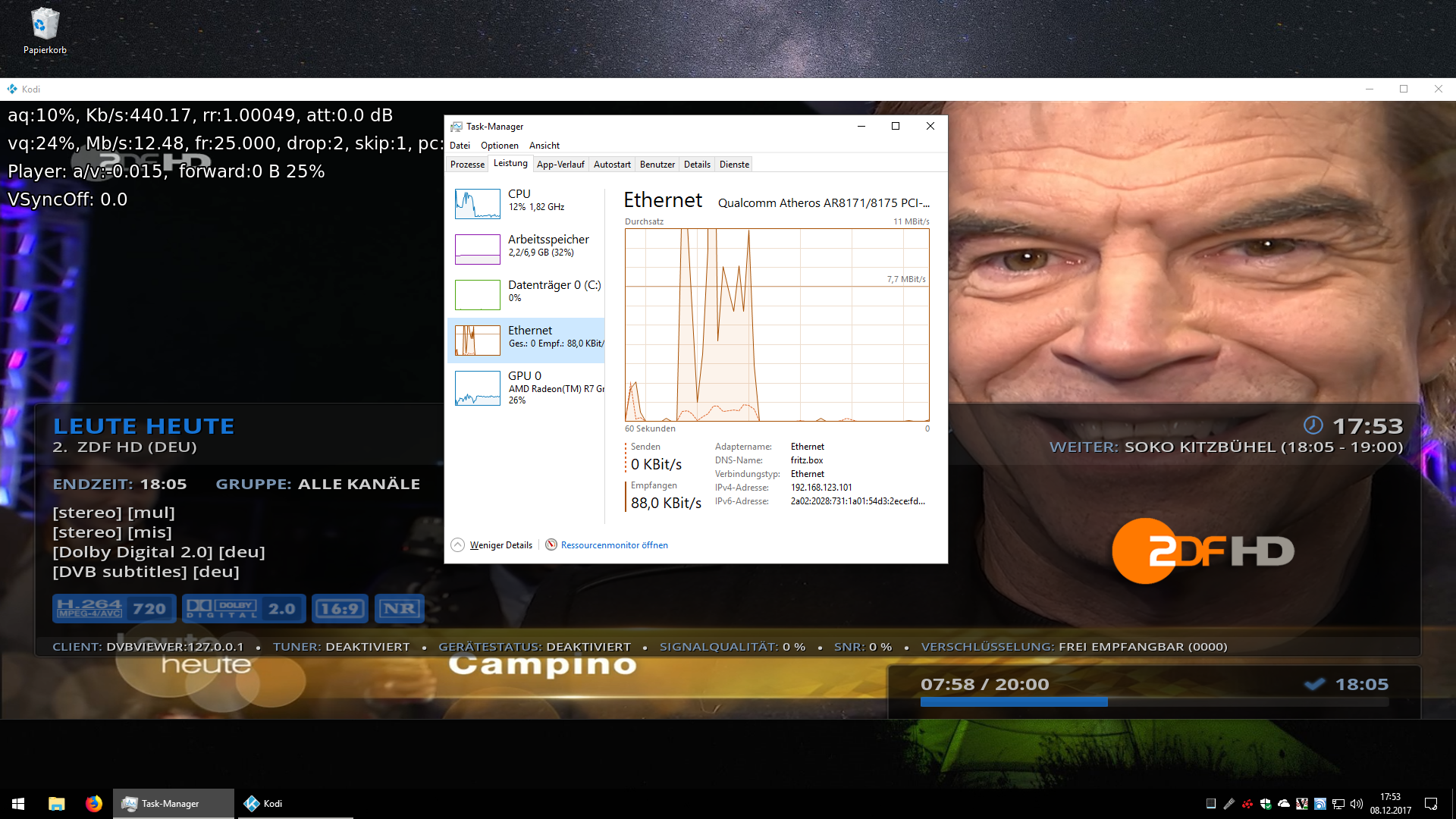1456x819 pixels.
Task: Click the Ressourcenmonitor icon
Action: click(551, 544)
